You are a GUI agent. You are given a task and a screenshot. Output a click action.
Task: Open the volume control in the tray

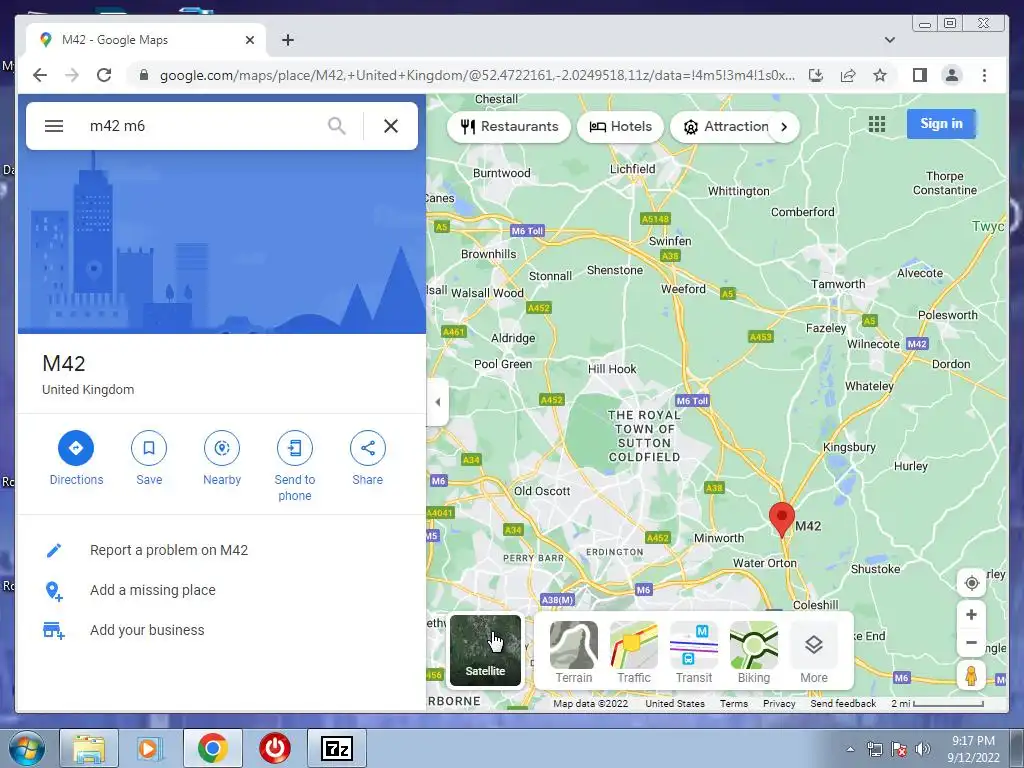click(923, 749)
